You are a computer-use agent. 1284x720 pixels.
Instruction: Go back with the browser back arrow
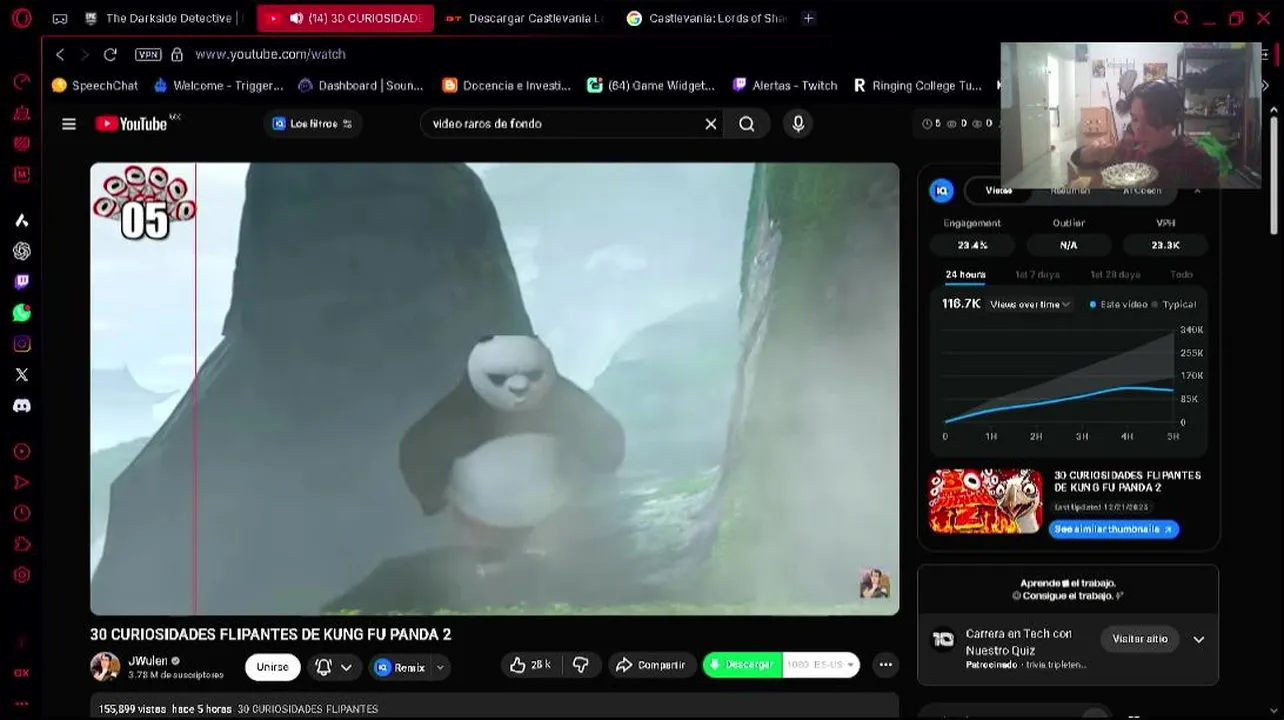click(x=60, y=54)
